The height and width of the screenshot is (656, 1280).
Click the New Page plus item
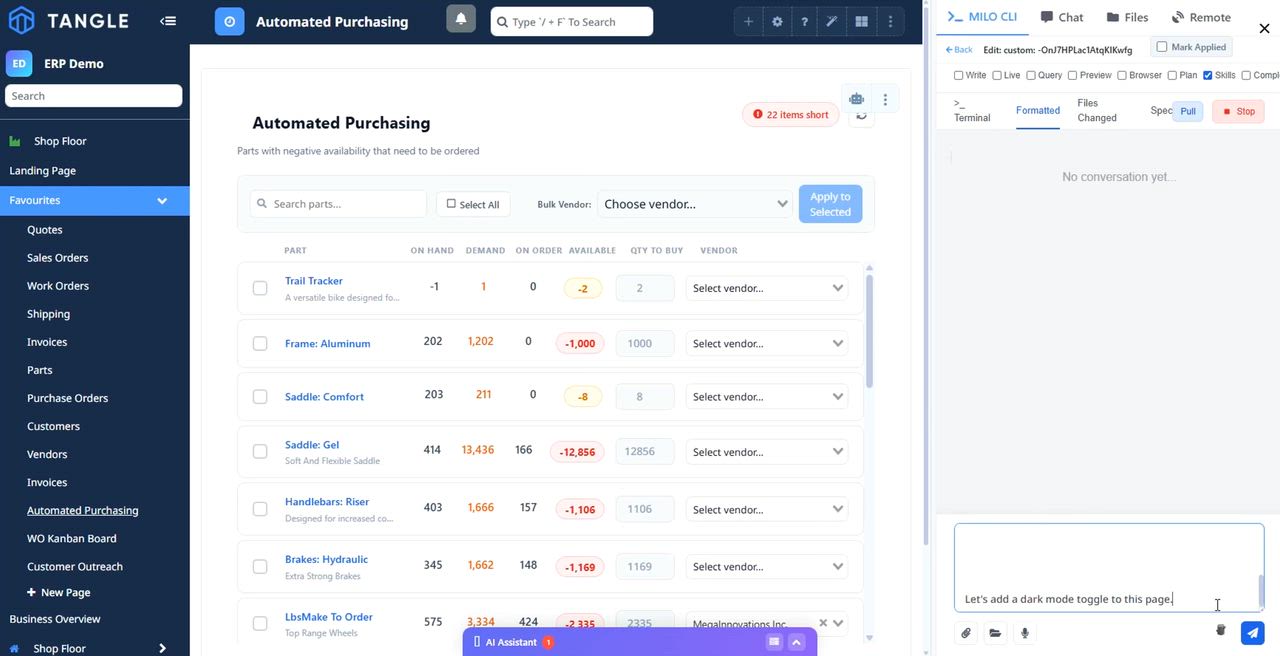59,592
